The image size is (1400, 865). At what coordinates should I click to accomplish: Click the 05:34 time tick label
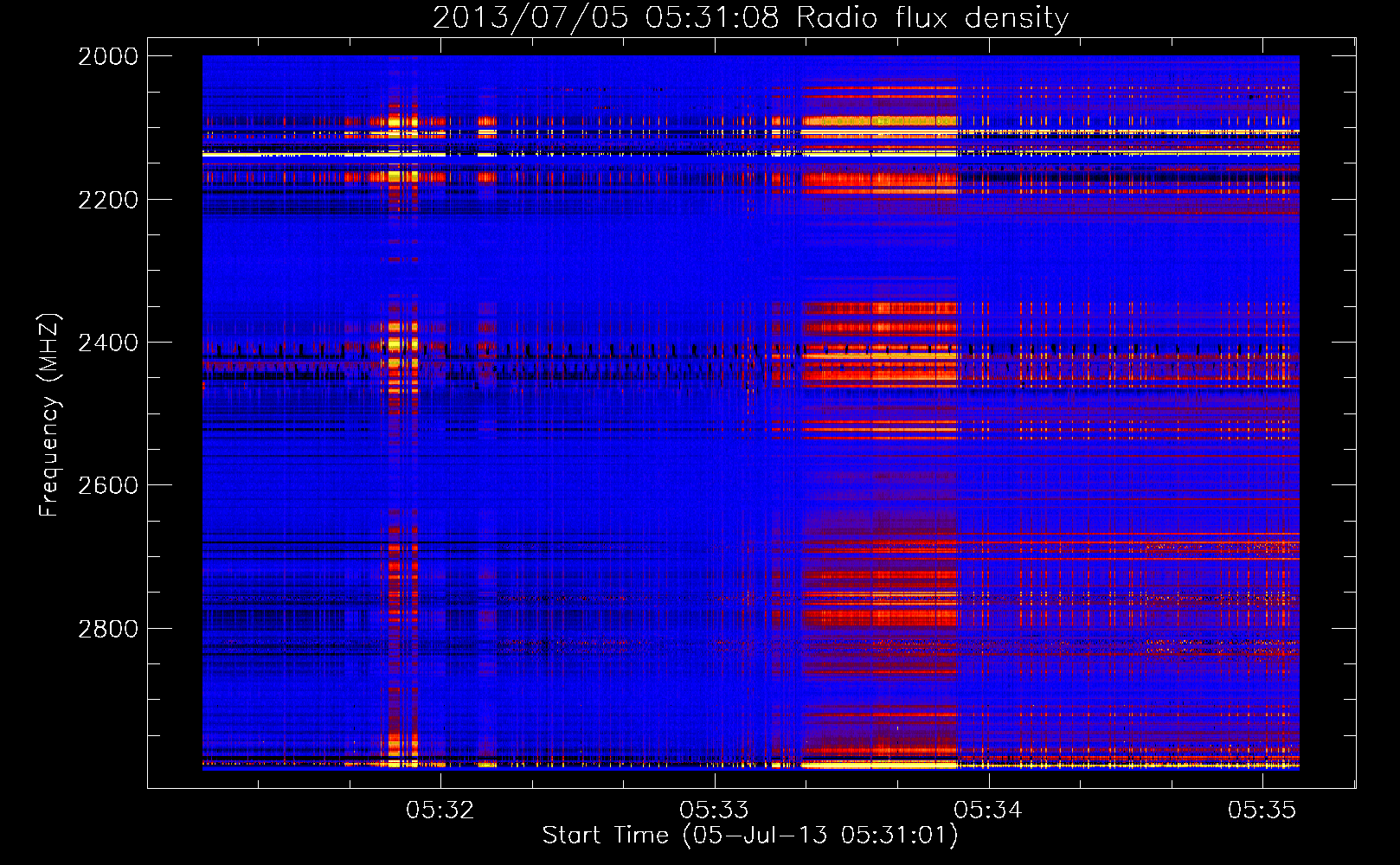click(988, 810)
